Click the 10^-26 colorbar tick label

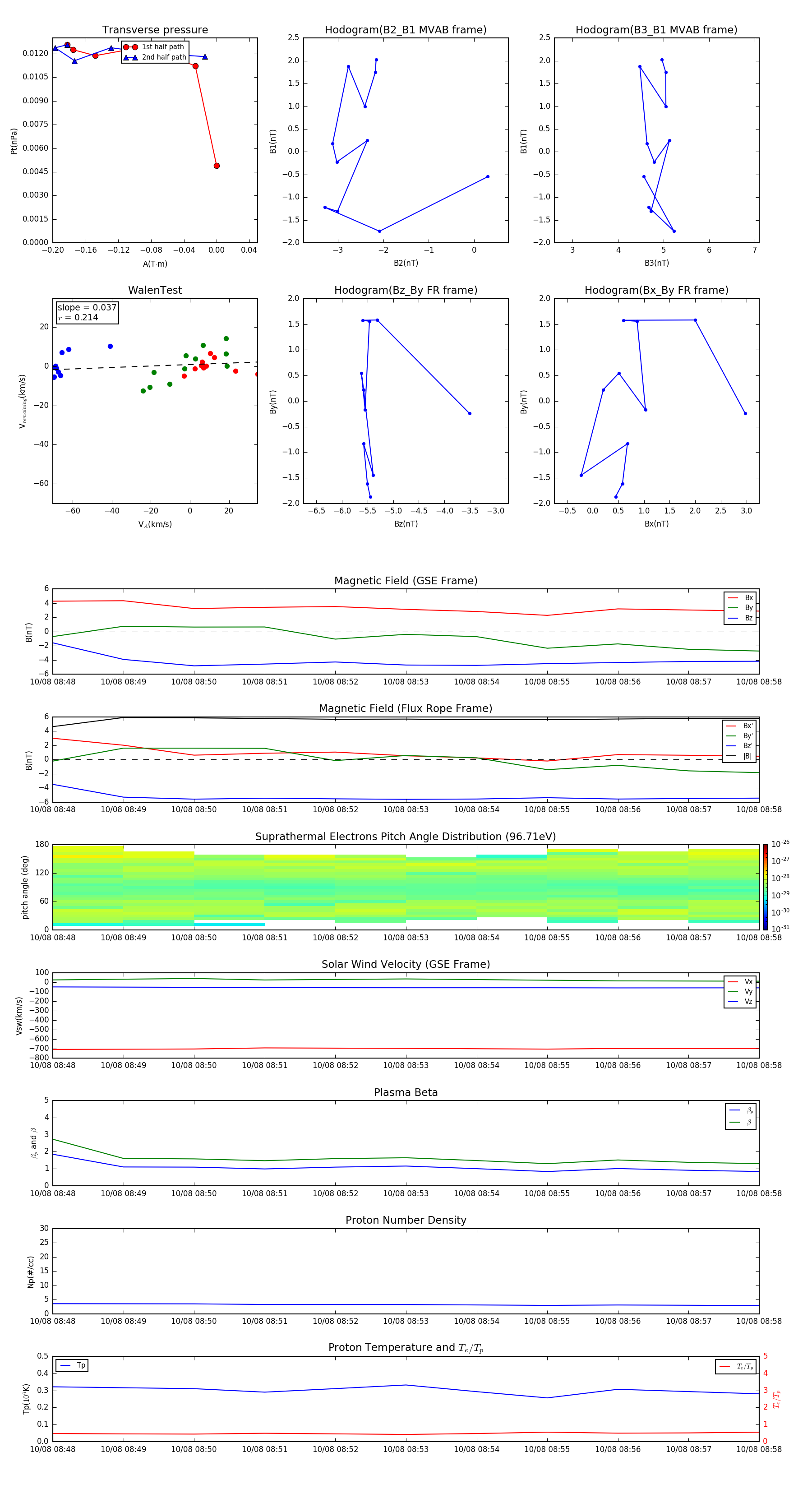(780, 844)
